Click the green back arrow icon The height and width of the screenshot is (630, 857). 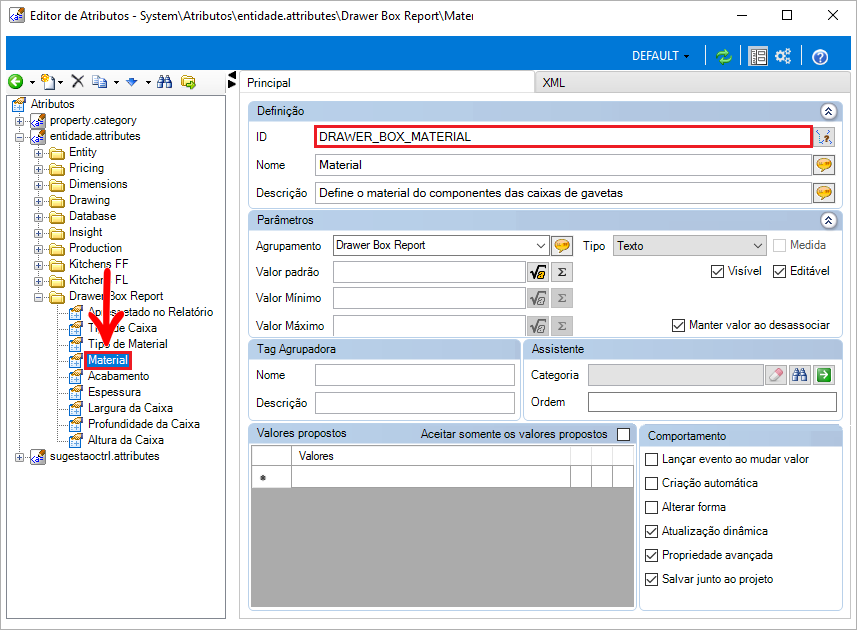point(16,82)
